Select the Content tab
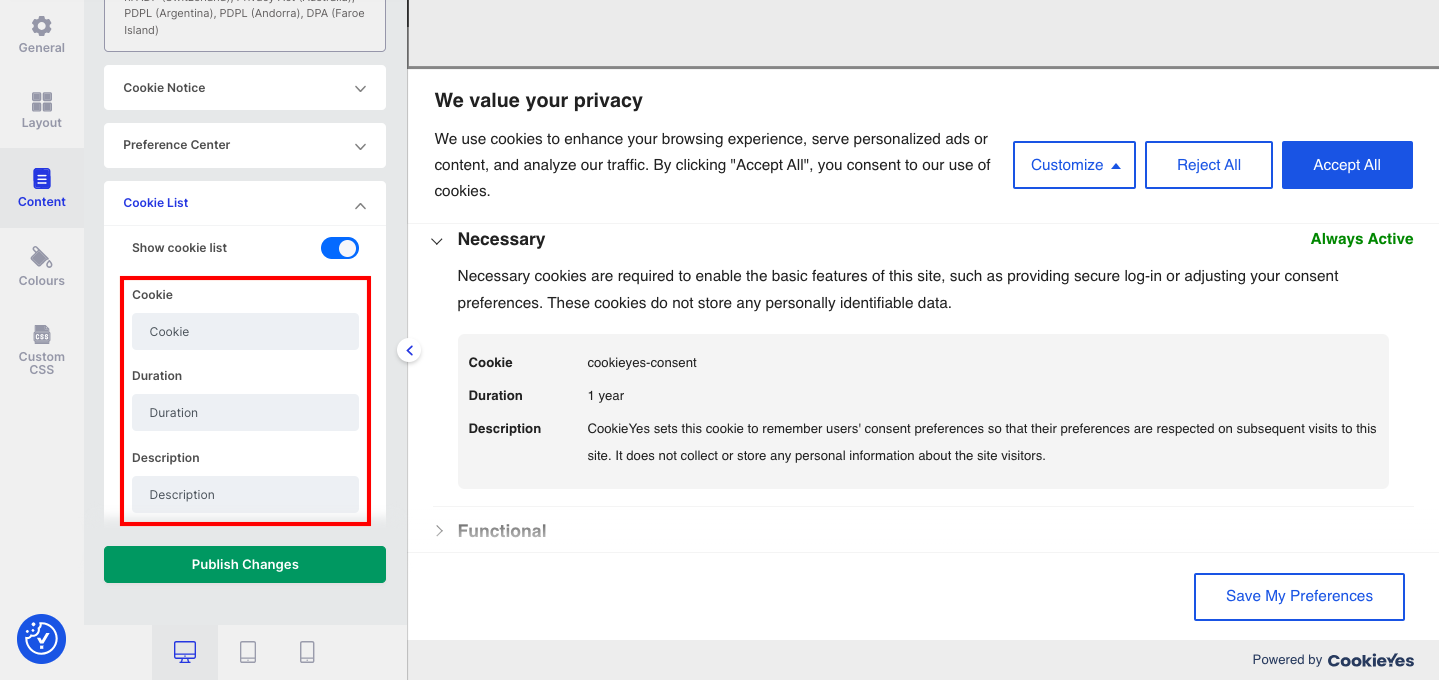1439x680 pixels. [x=42, y=188]
